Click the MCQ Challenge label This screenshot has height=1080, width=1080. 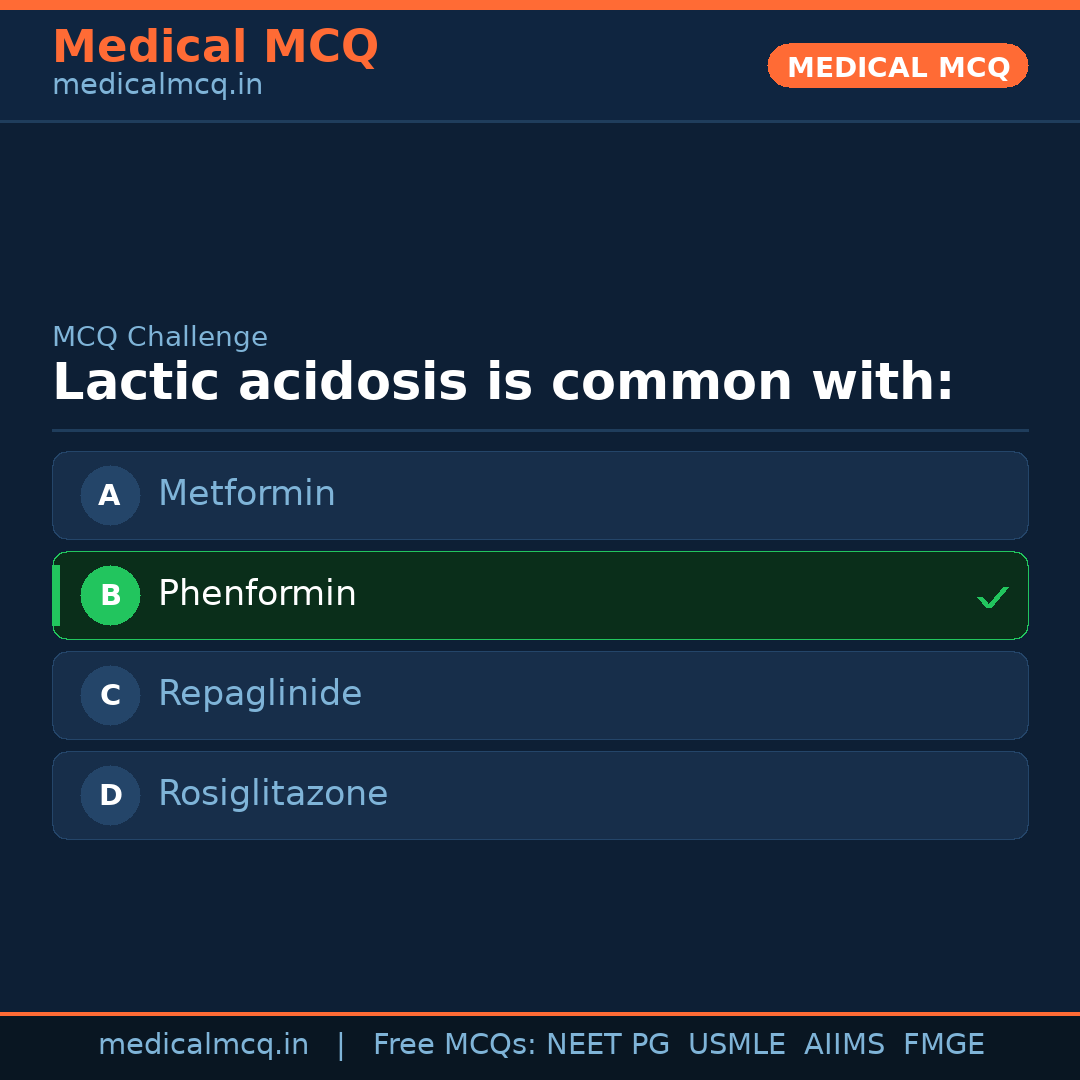pos(160,337)
